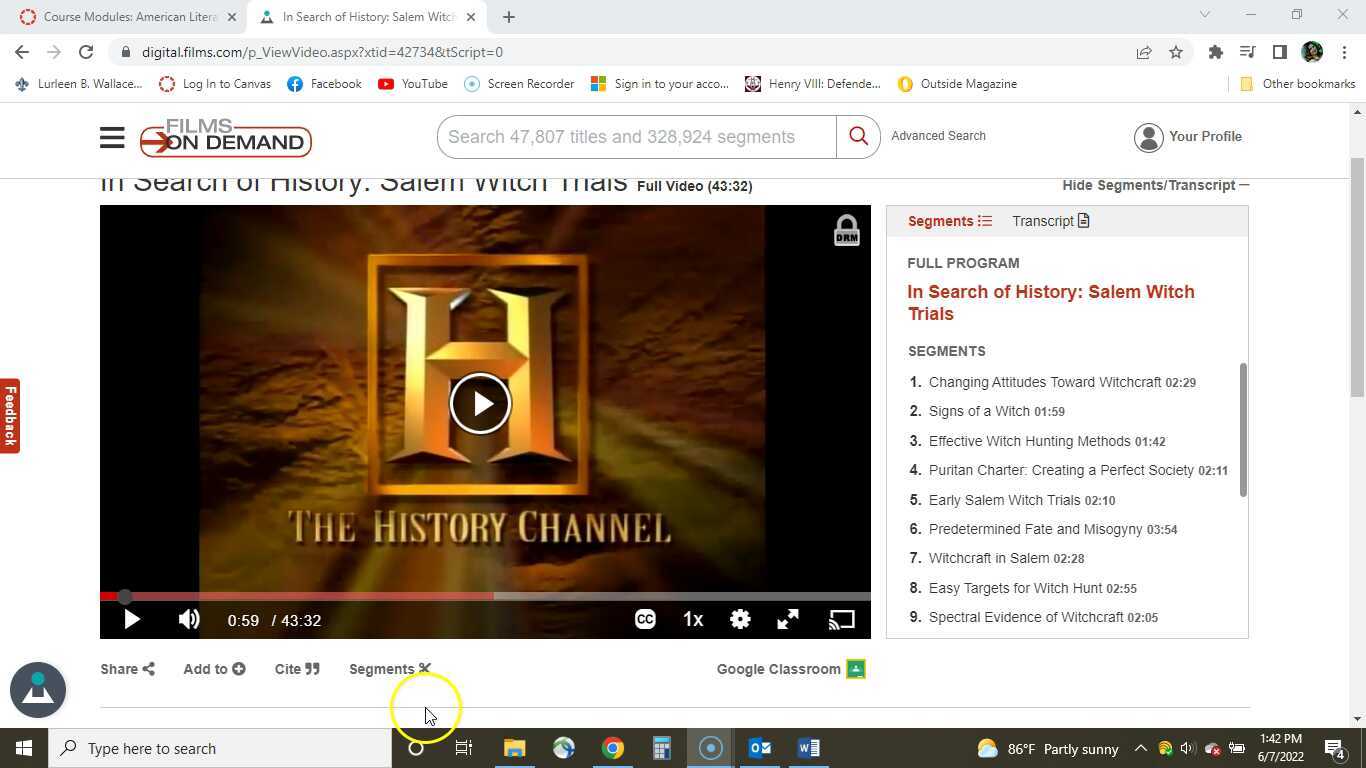
Task: Open the video player settings gear
Action: pos(740,620)
